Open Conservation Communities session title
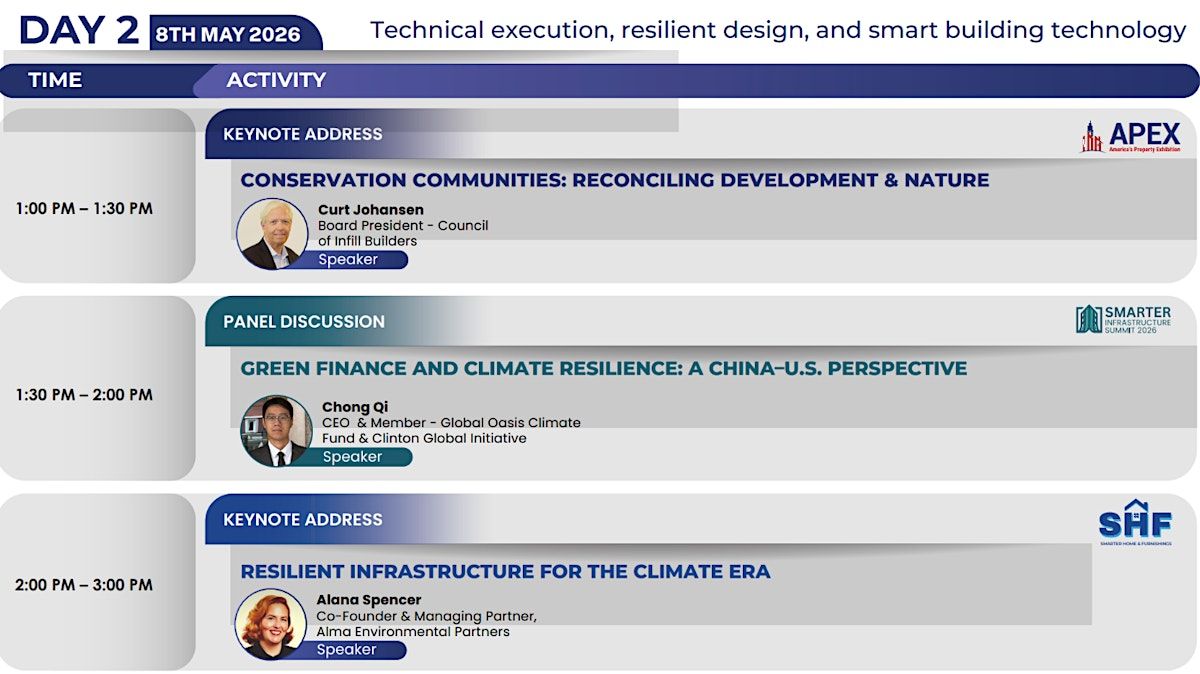Screen dimensions: 1200x674 click(614, 180)
